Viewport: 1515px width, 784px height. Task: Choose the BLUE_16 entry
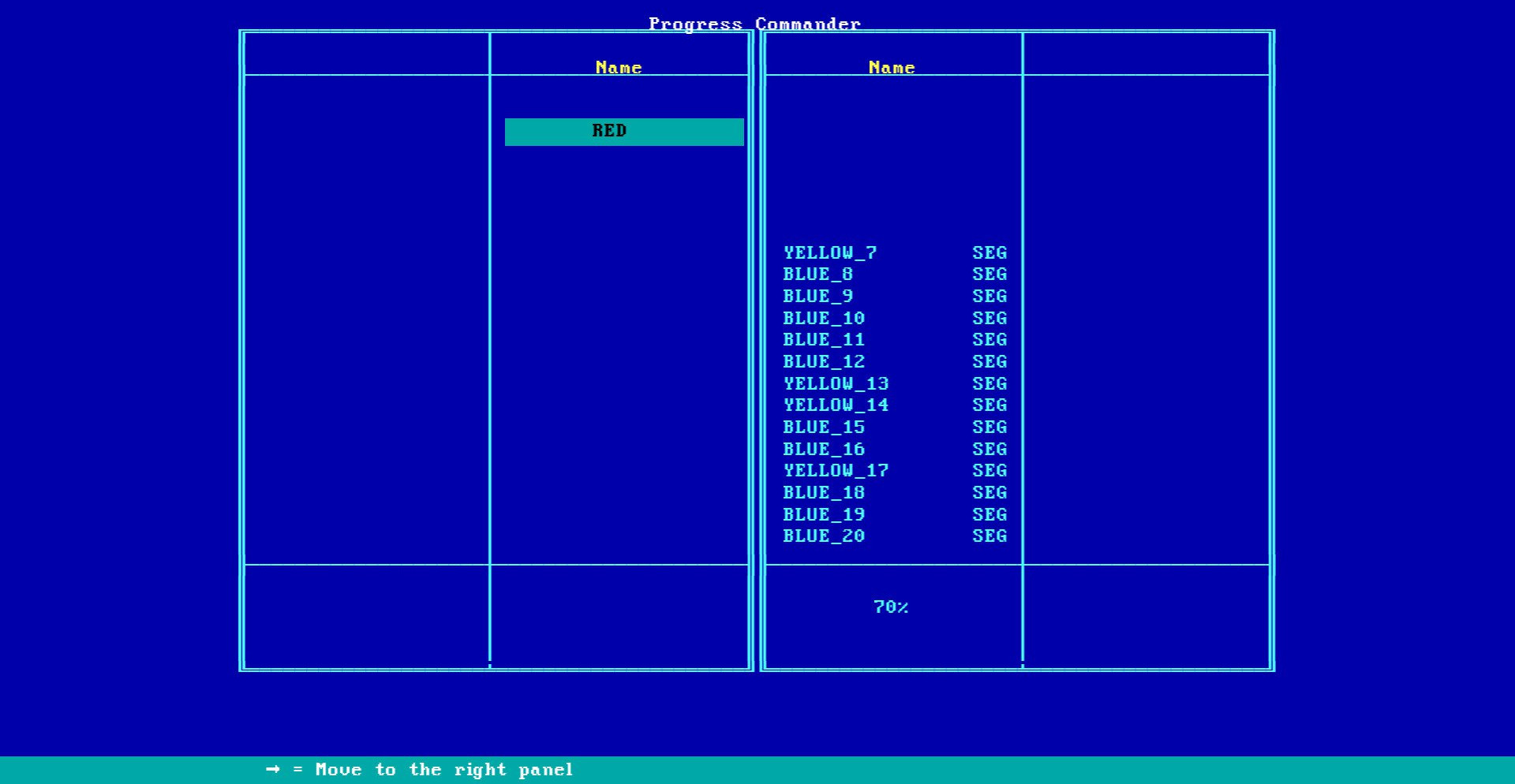[x=824, y=450]
